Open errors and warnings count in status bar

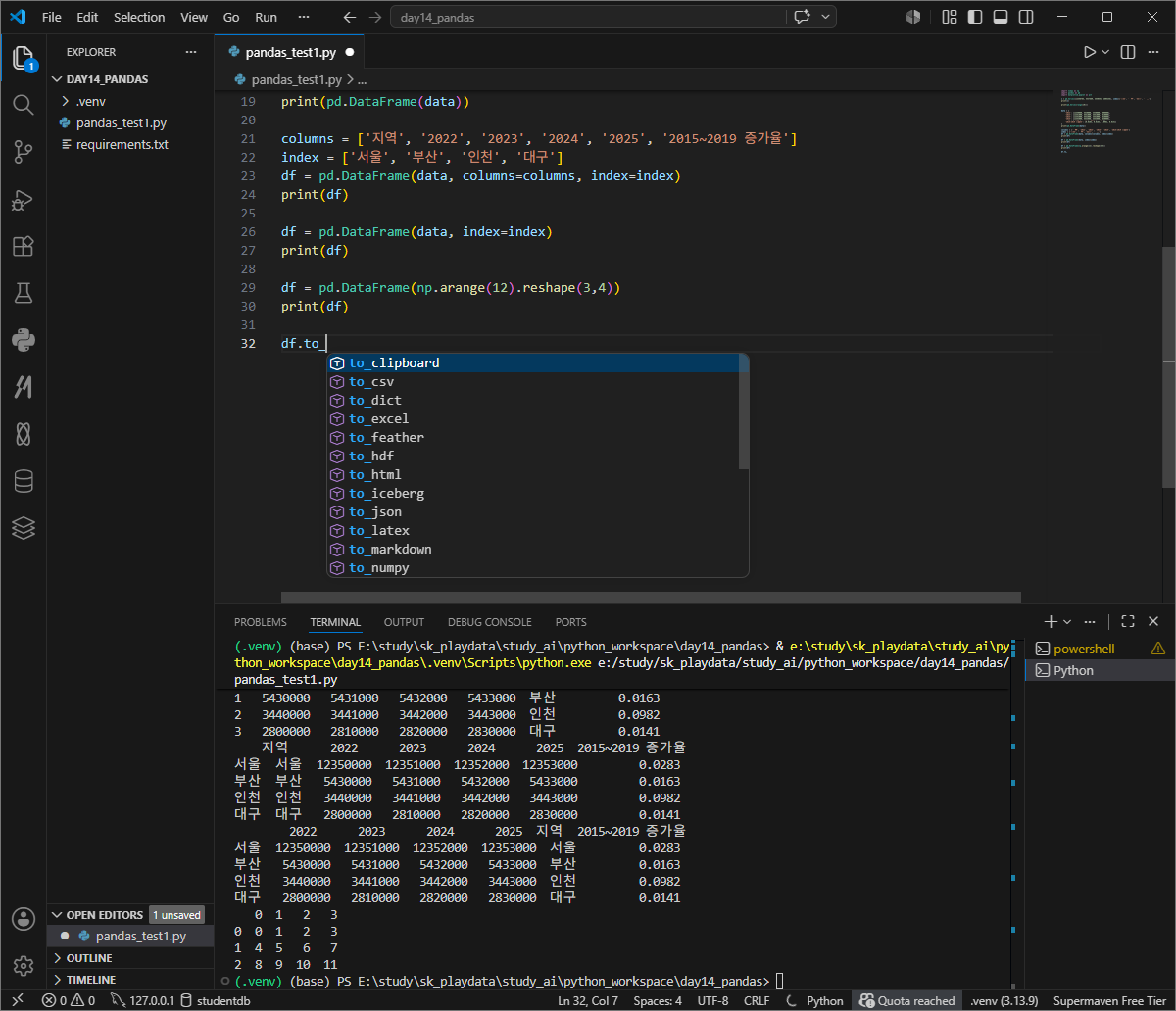coord(69,1000)
